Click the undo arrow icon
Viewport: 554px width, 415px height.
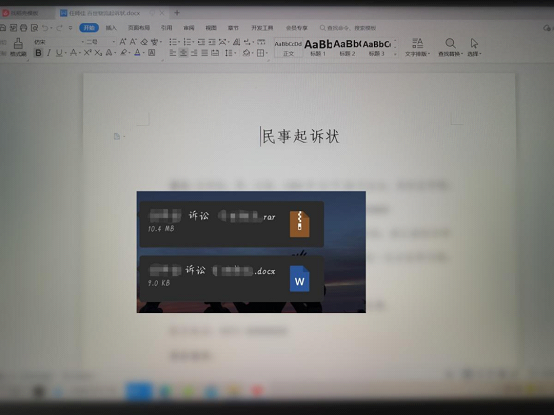click(x=45, y=28)
